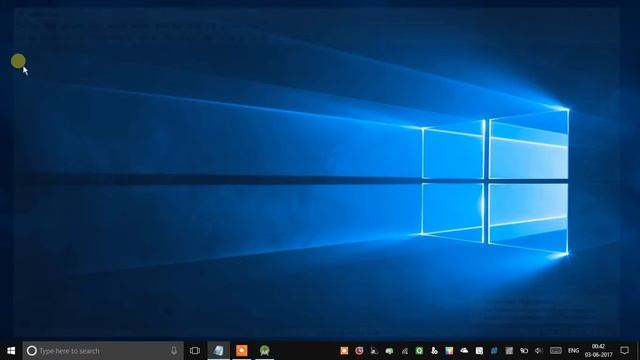The image size is (640, 360).
Task: Switch to Android Studio on the taskbar
Action: [264, 351]
